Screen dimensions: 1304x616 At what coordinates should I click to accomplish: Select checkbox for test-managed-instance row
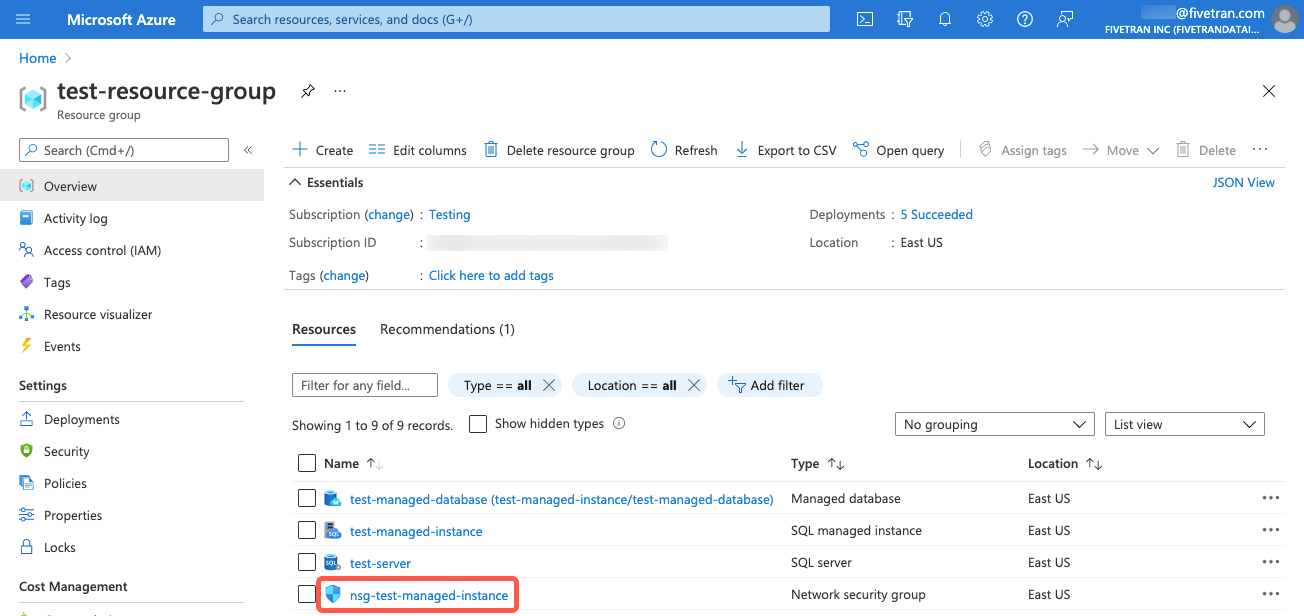[307, 530]
